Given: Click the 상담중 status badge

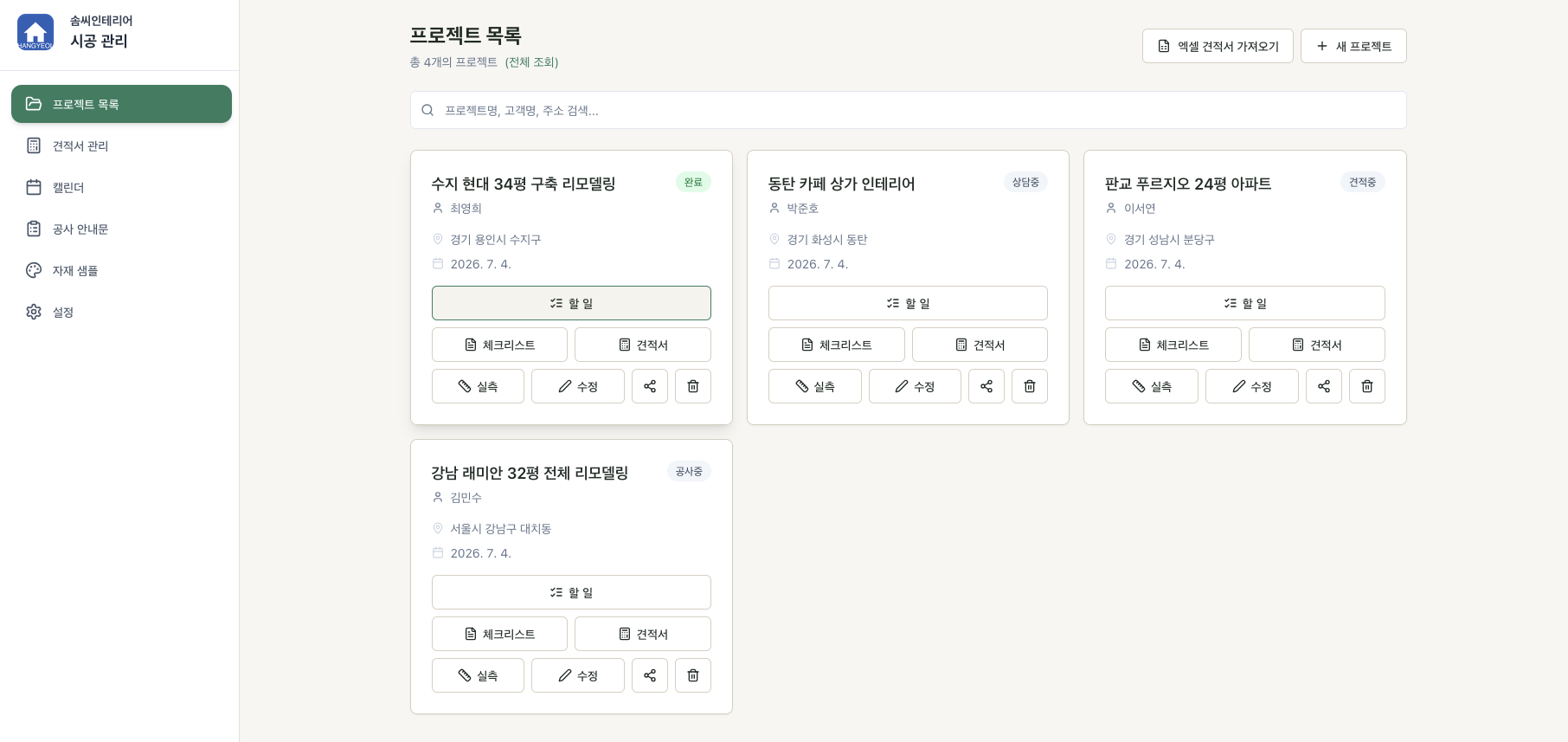Looking at the screenshot, I should 1025,182.
